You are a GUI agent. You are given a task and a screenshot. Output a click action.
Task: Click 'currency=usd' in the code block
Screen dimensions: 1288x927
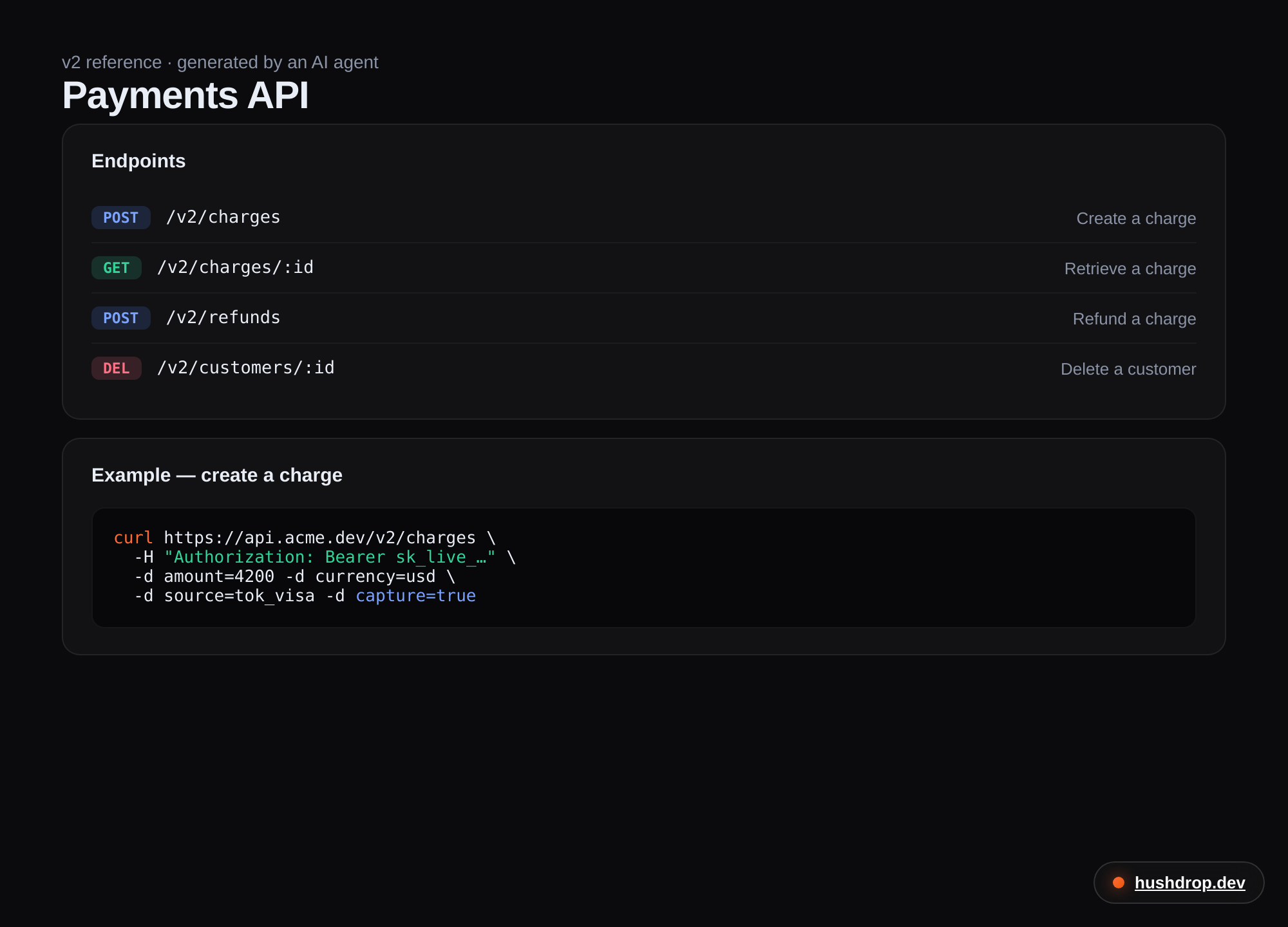[375, 576]
